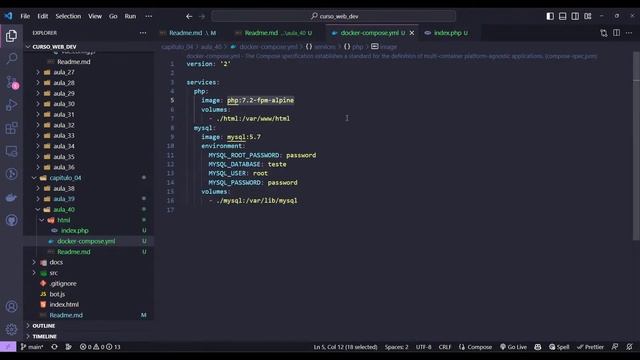This screenshot has height=360, width=640.
Task: Click the remote window indicator in status bar
Action: pyautogui.click(x=8, y=347)
